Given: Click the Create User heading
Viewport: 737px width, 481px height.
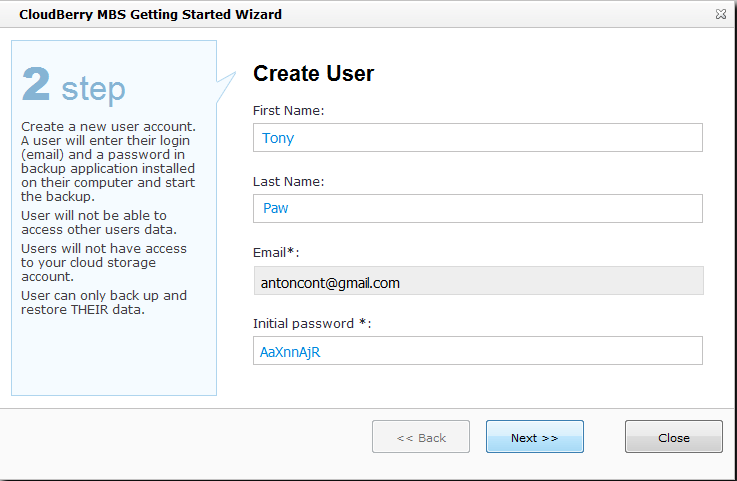Looking at the screenshot, I should coord(313,74).
